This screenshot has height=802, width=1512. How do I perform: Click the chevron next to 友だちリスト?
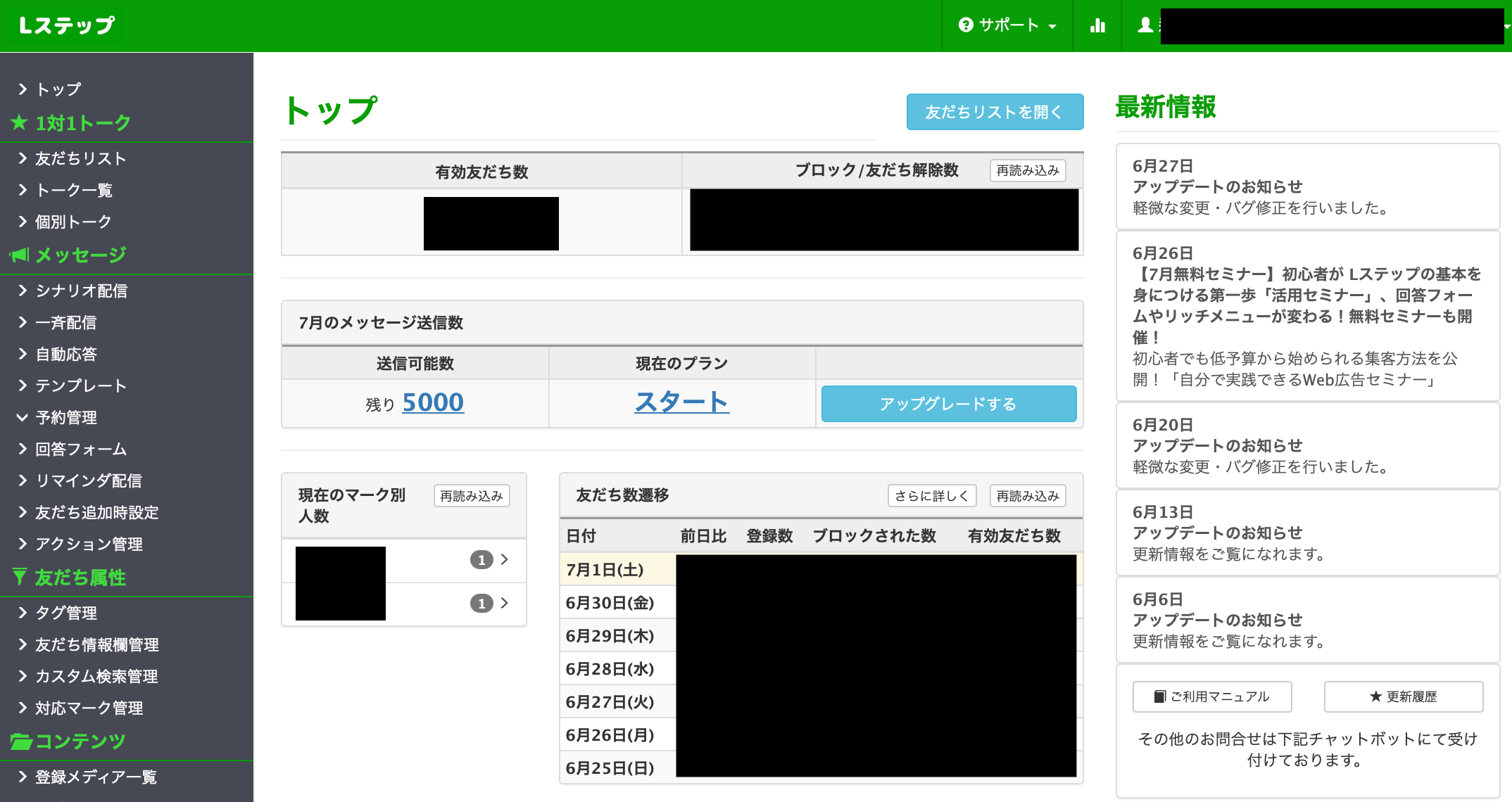[x=23, y=158]
